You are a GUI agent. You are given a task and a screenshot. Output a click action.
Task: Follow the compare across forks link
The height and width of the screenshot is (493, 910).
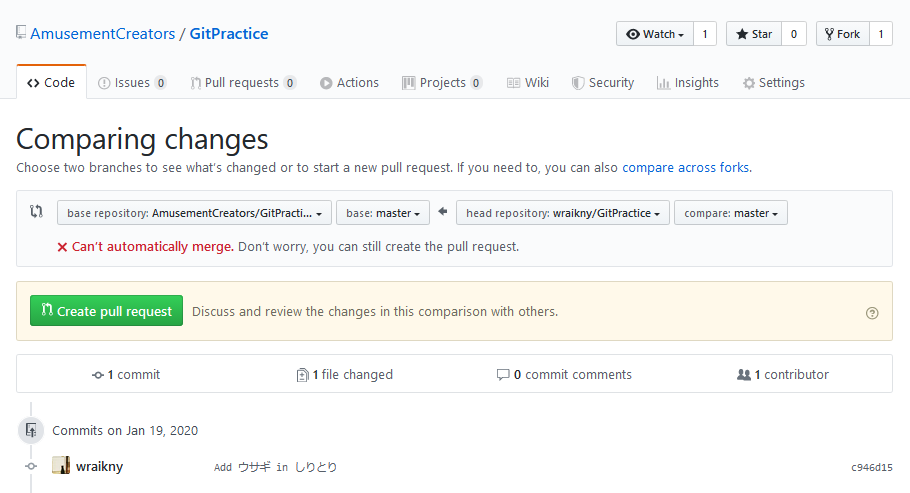686,167
